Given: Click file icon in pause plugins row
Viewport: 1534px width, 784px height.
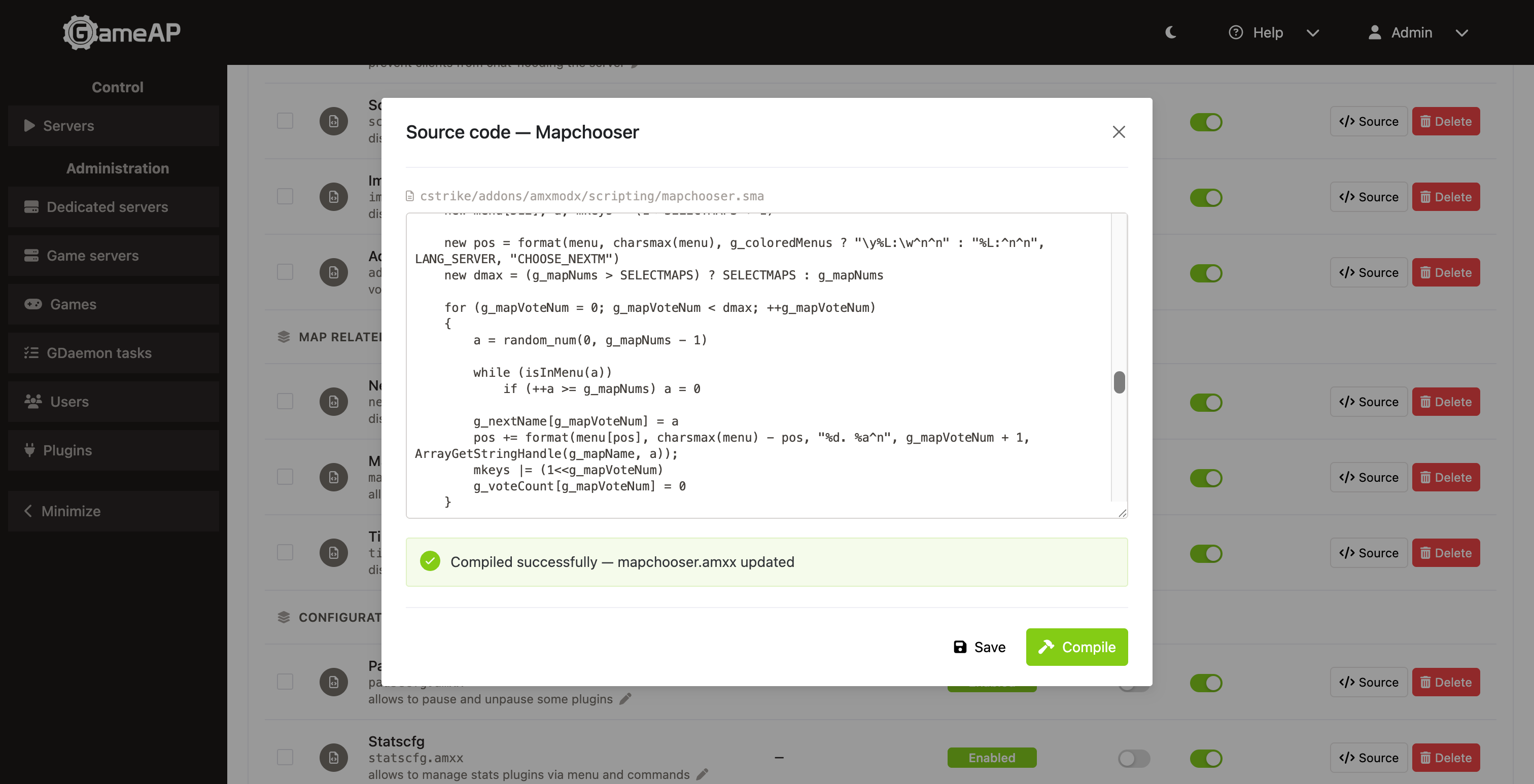Looking at the screenshot, I should 333,682.
